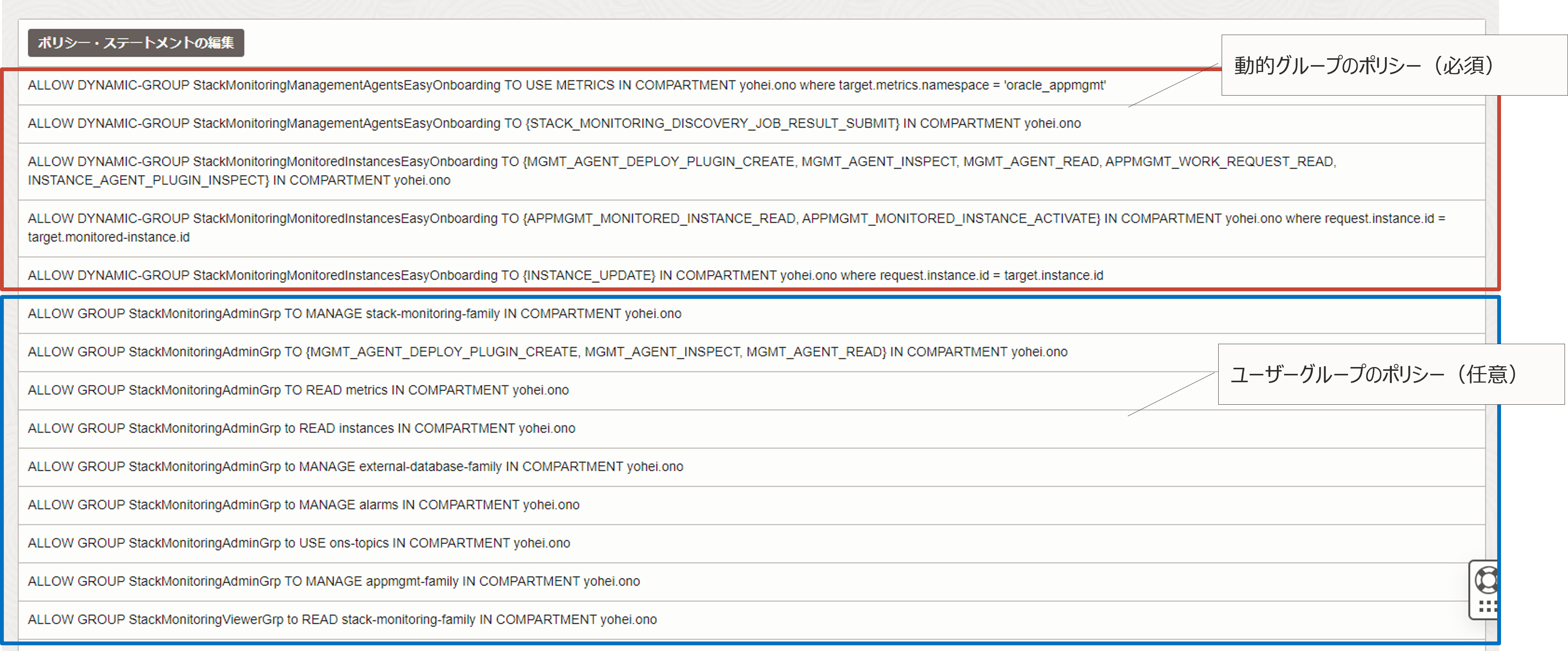Click the MANAGE appmgmt-family policy statement

click(333, 582)
